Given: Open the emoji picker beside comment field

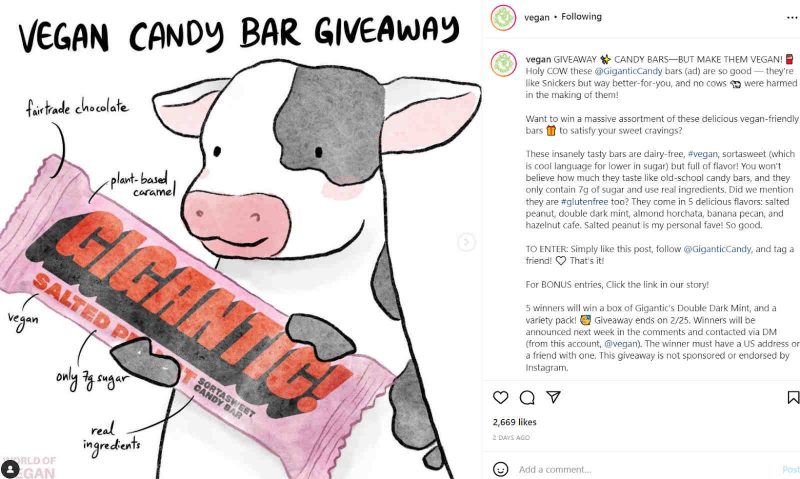Looking at the screenshot, I should click(x=501, y=469).
